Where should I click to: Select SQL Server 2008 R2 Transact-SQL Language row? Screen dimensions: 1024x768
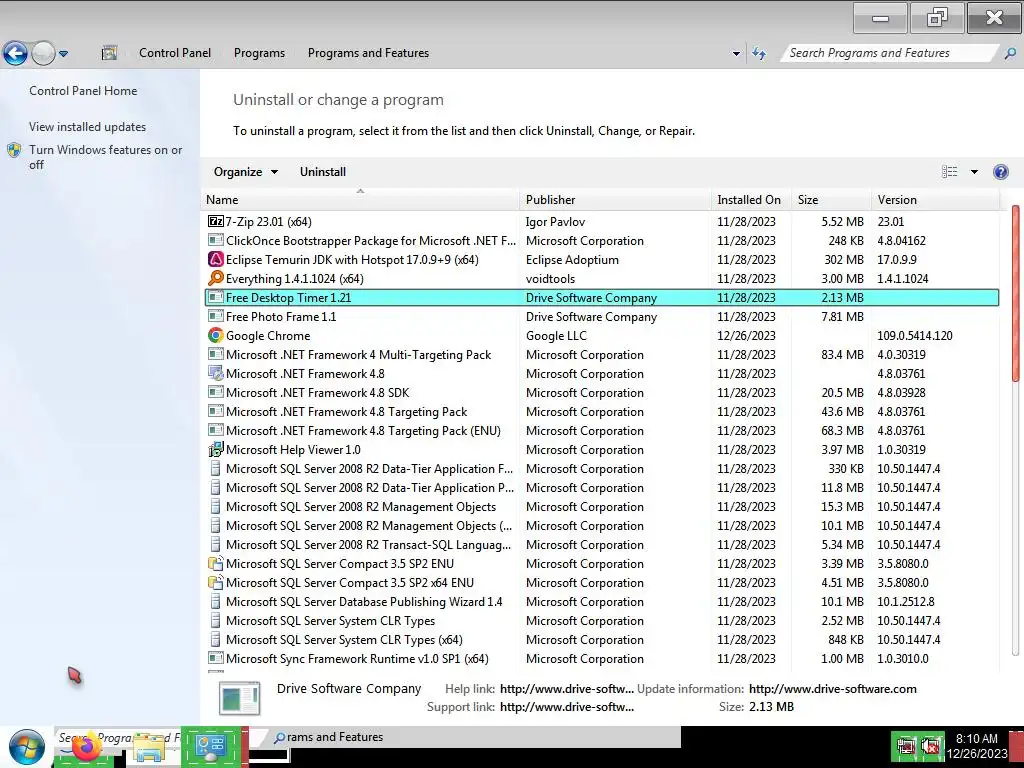(x=602, y=544)
